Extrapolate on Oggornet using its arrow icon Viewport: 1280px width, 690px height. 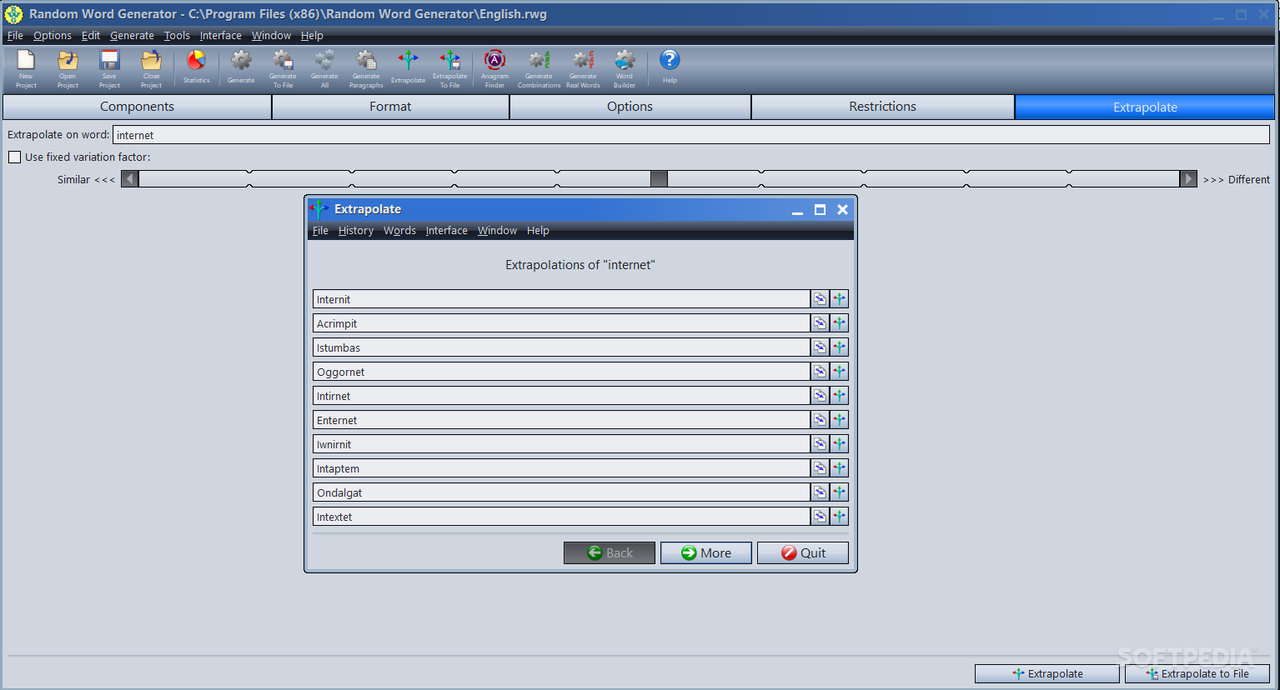[840, 371]
